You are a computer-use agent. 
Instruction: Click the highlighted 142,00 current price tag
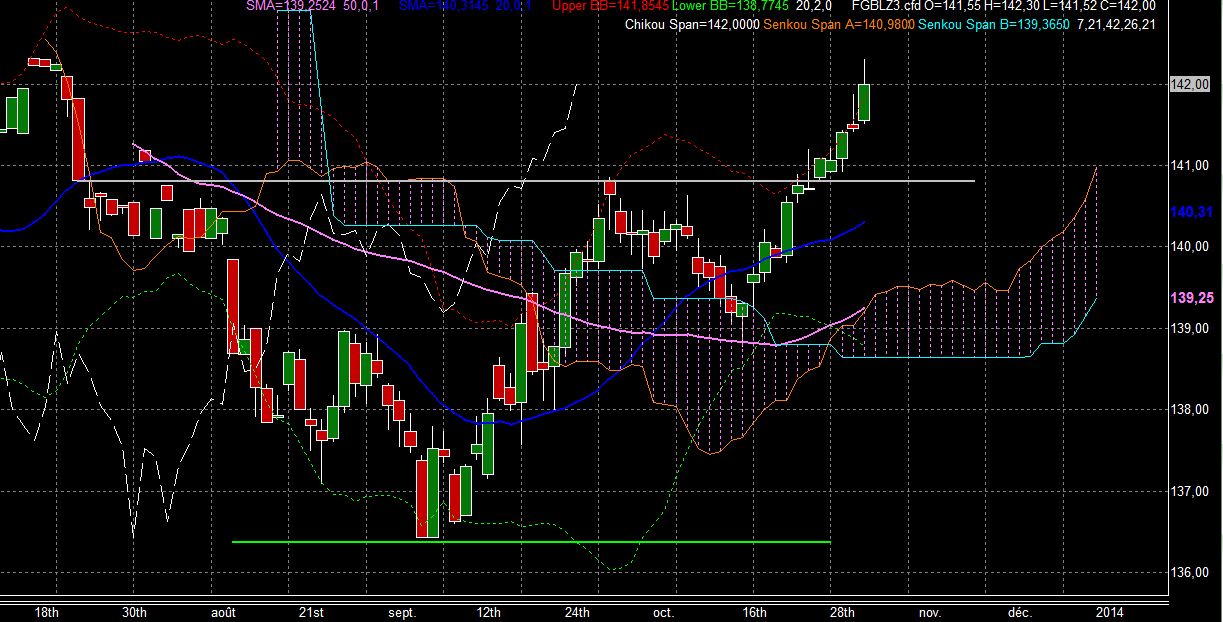[1189, 85]
